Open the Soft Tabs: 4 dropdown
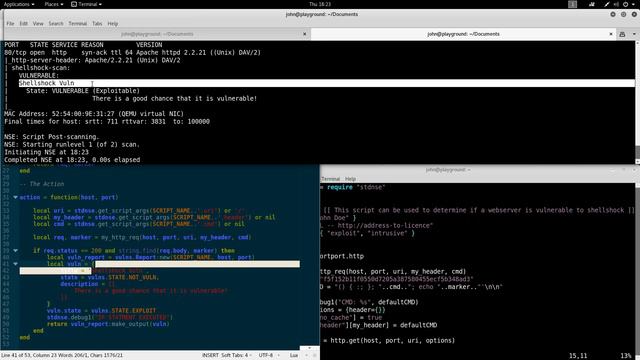This screenshot has width=640, height=360. 236,356
